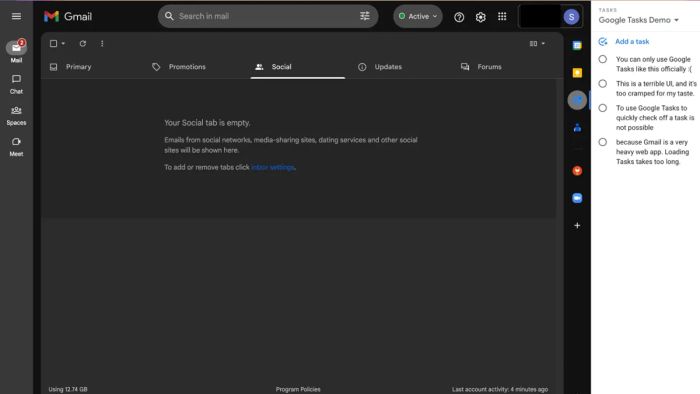
Task: Click the Search in mail field
Action: pos(268,16)
